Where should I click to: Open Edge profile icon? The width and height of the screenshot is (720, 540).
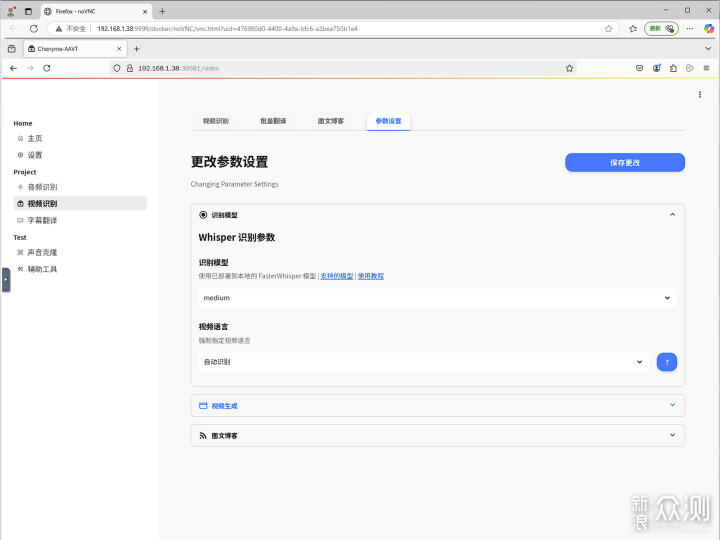11,11
